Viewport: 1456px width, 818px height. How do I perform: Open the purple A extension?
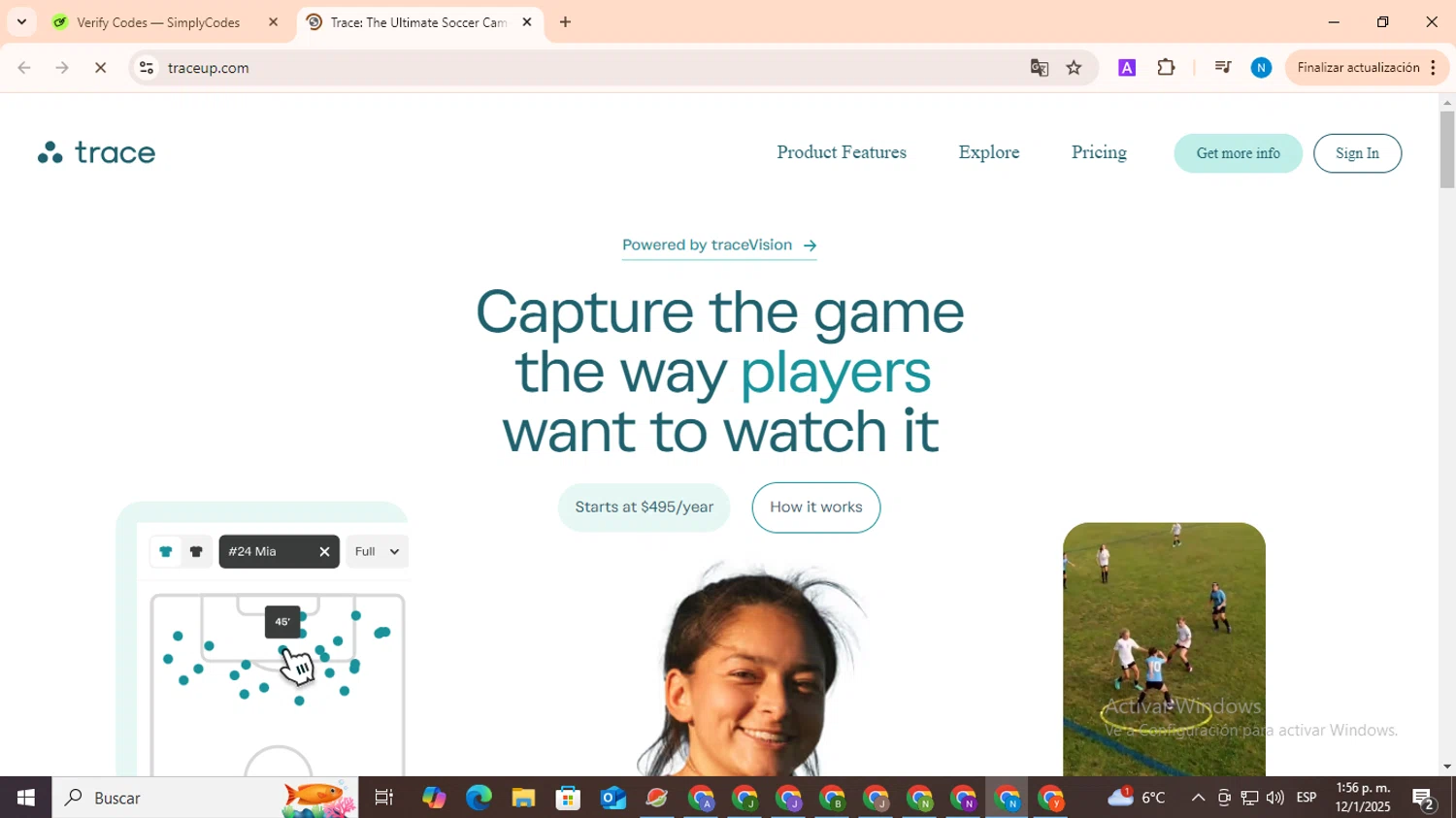click(x=1127, y=68)
